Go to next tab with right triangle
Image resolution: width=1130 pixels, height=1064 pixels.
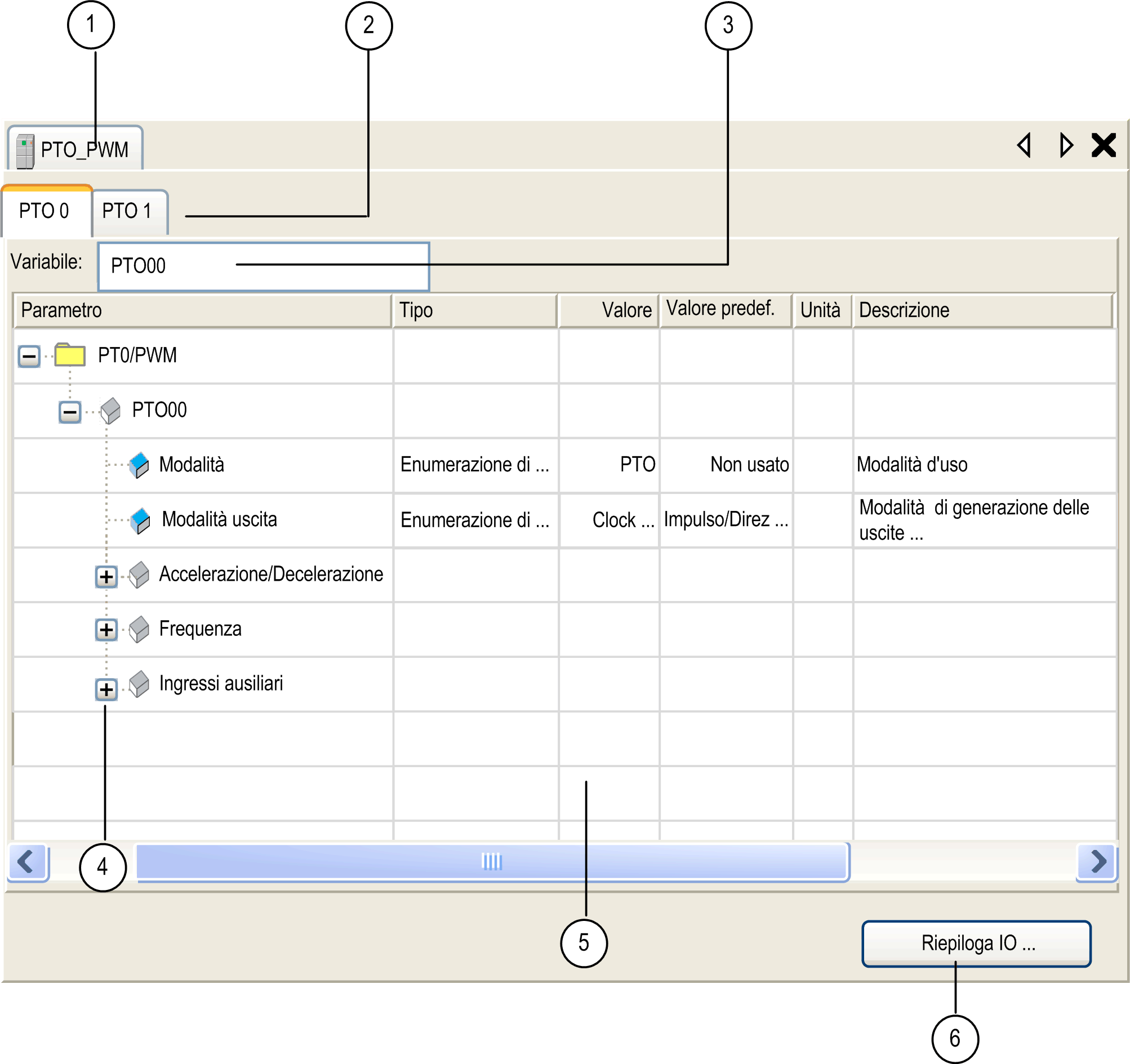click(1066, 145)
